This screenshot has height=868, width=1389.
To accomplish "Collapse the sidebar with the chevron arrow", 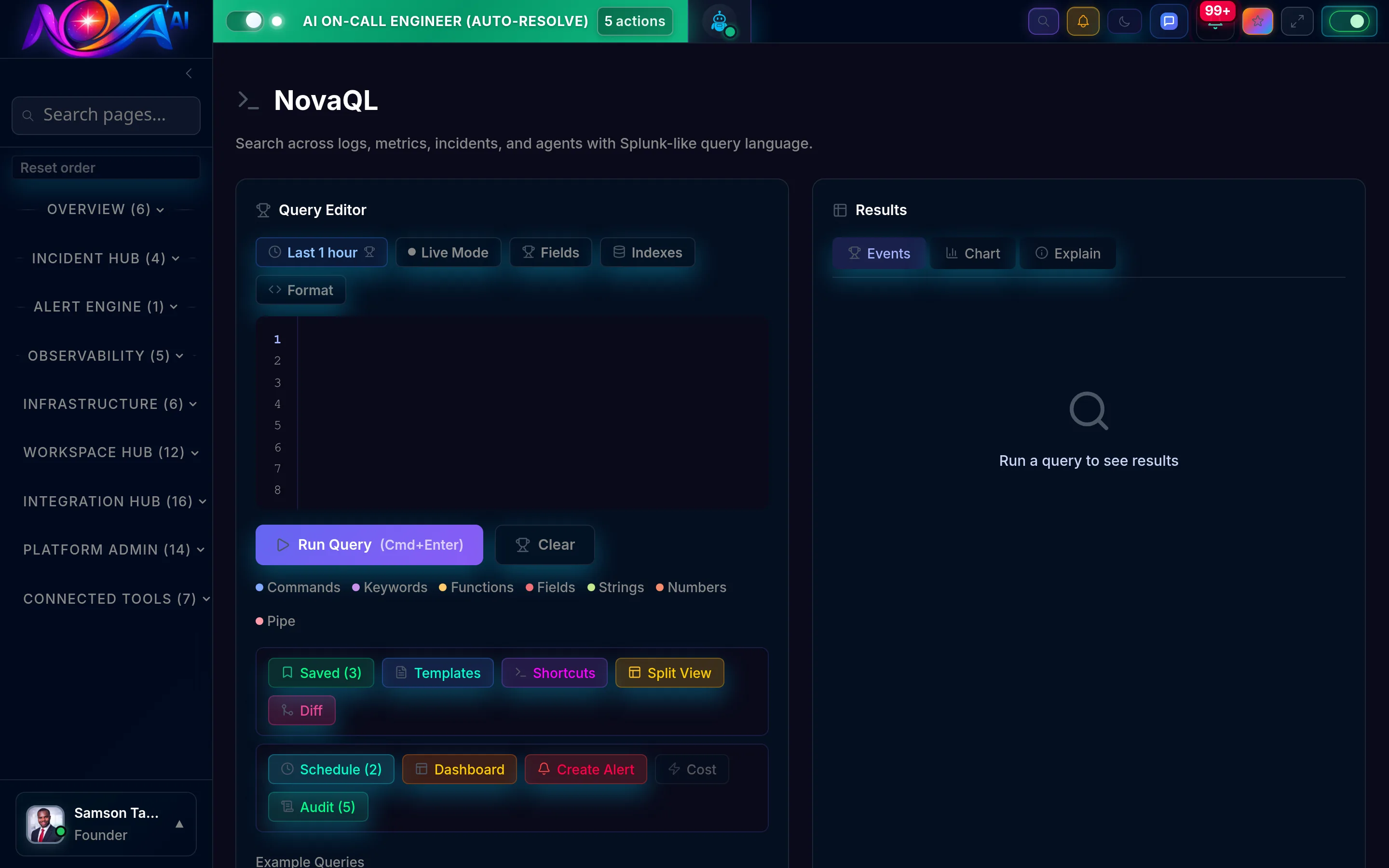I will [188, 73].
